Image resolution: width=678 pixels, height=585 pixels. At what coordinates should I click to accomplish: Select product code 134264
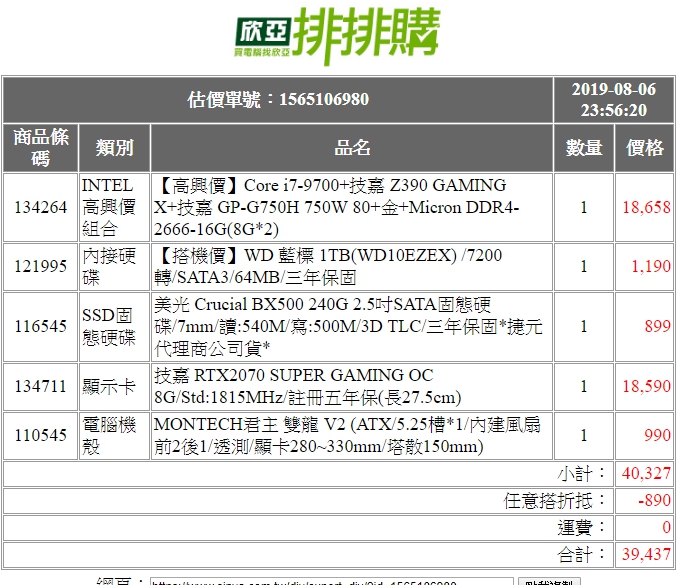[41, 207]
